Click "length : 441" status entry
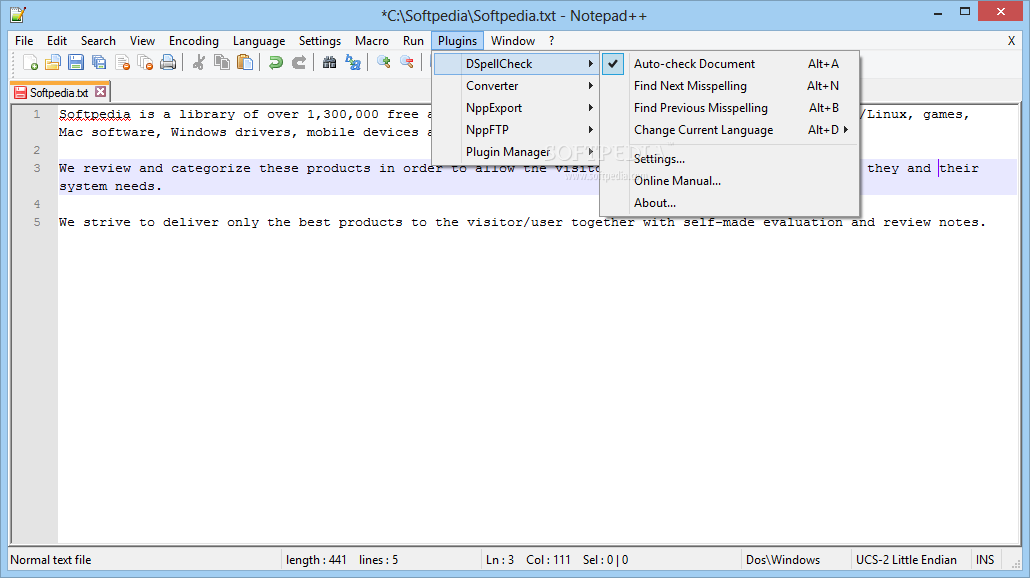This screenshot has height=578, width=1030. (x=316, y=560)
